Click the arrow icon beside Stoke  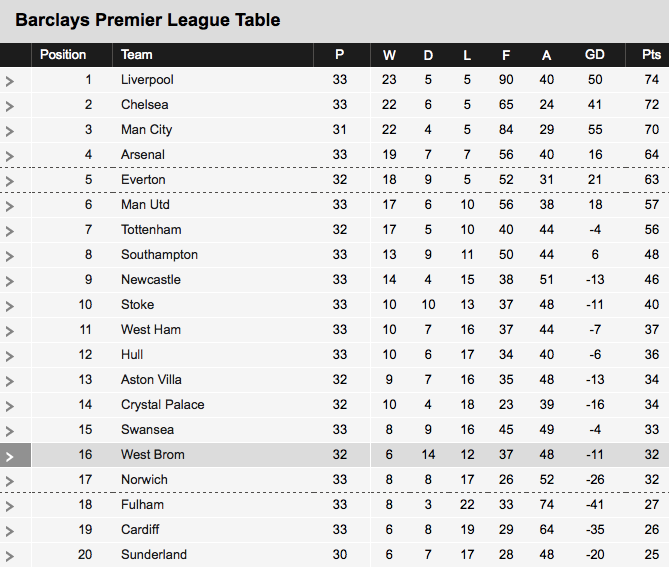tap(10, 306)
